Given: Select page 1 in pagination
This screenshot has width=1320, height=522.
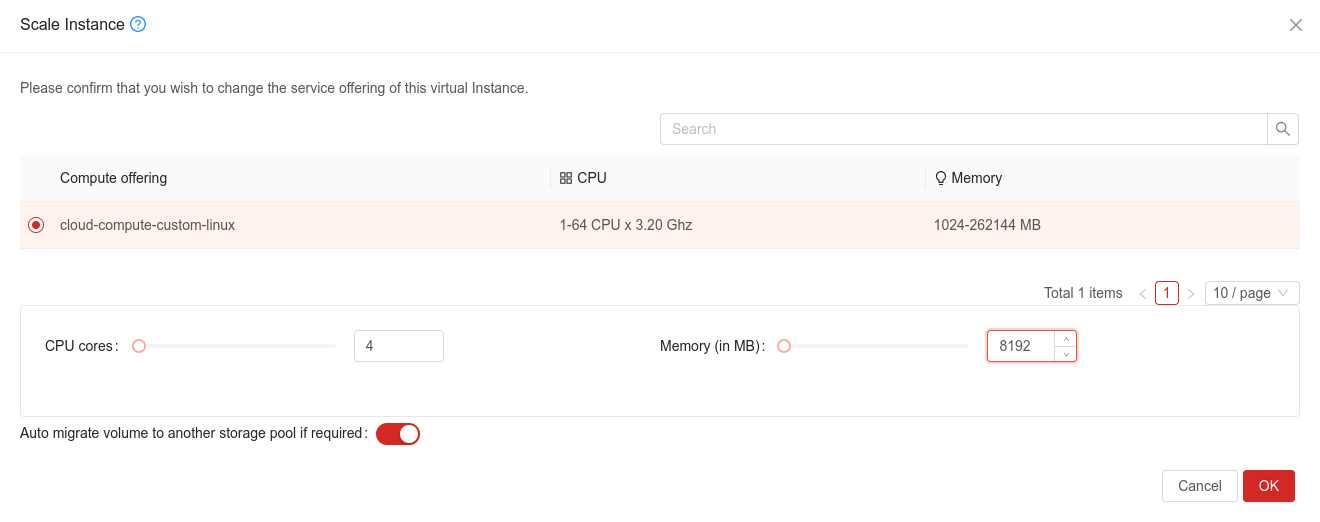Looking at the screenshot, I should (1167, 293).
